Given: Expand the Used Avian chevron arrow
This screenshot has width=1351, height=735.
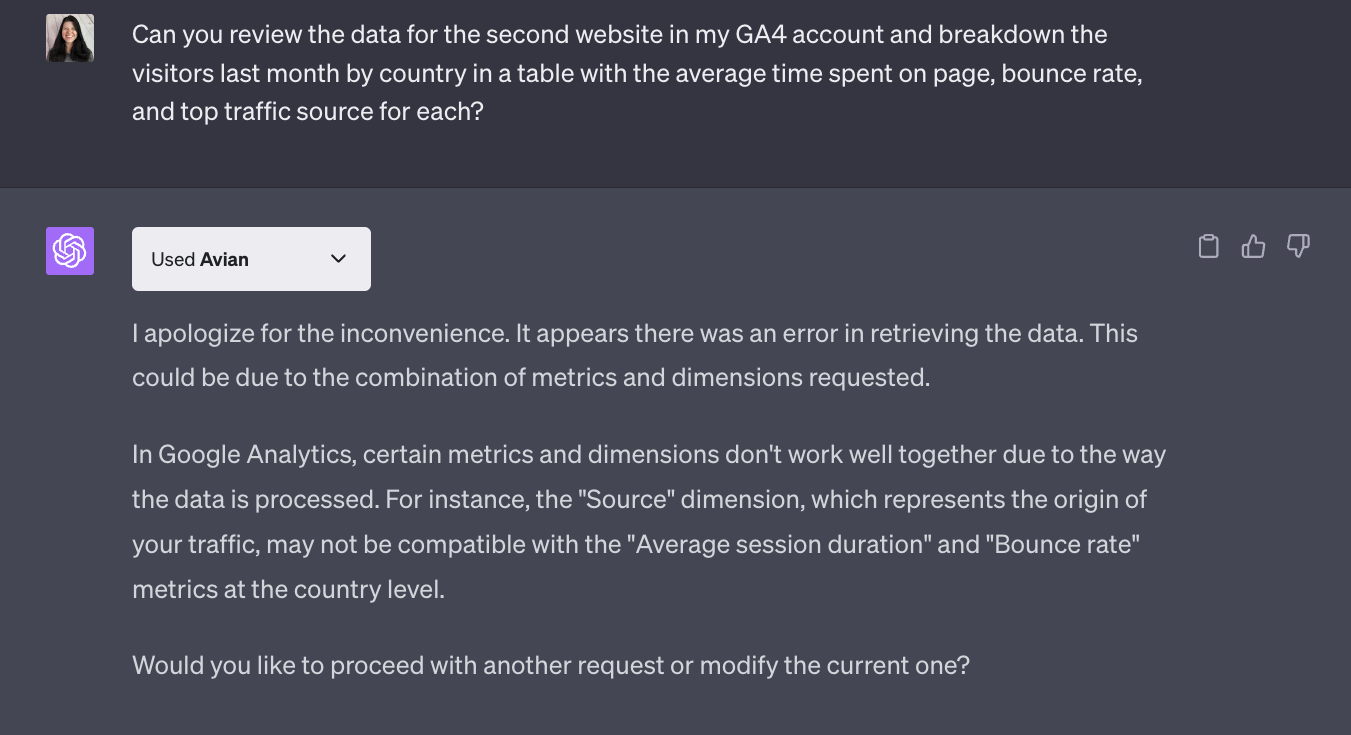Looking at the screenshot, I should click(x=338, y=259).
